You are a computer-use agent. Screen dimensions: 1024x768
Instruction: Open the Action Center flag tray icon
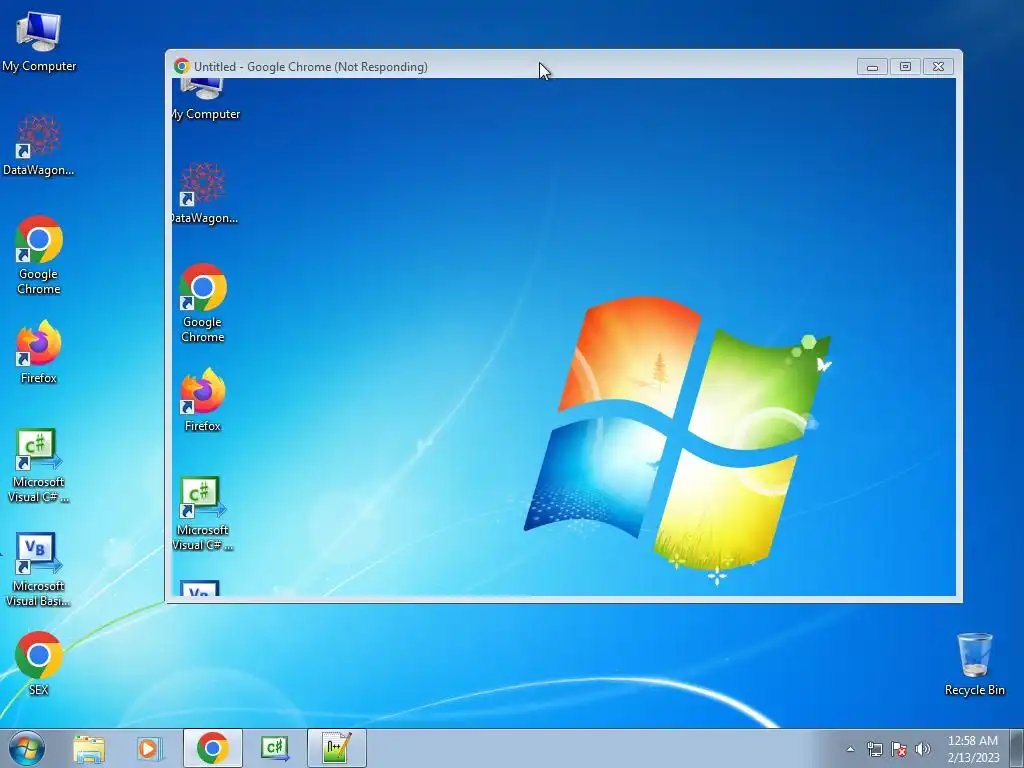899,749
